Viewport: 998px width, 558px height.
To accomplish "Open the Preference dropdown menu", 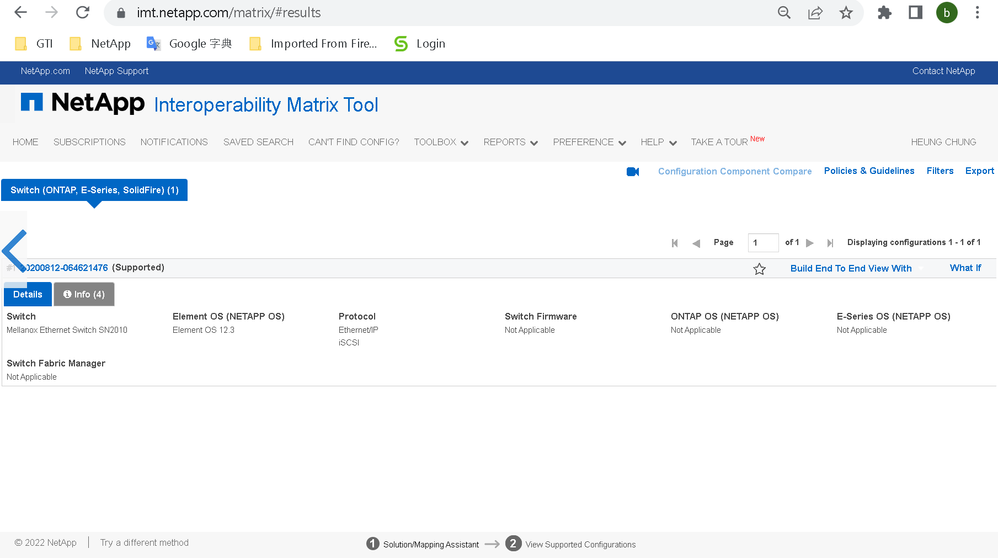I will point(589,142).
